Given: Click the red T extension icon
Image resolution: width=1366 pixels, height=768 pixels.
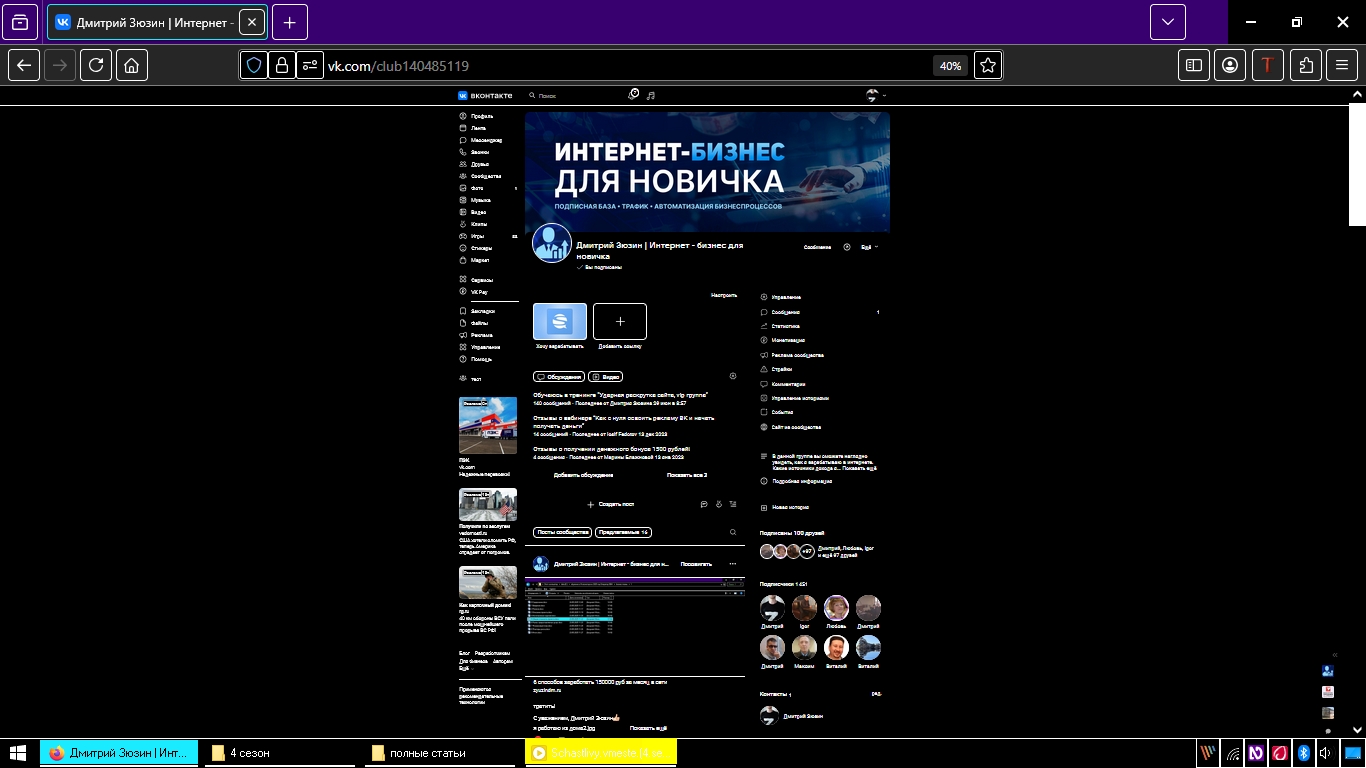Looking at the screenshot, I should [1267, 65].
